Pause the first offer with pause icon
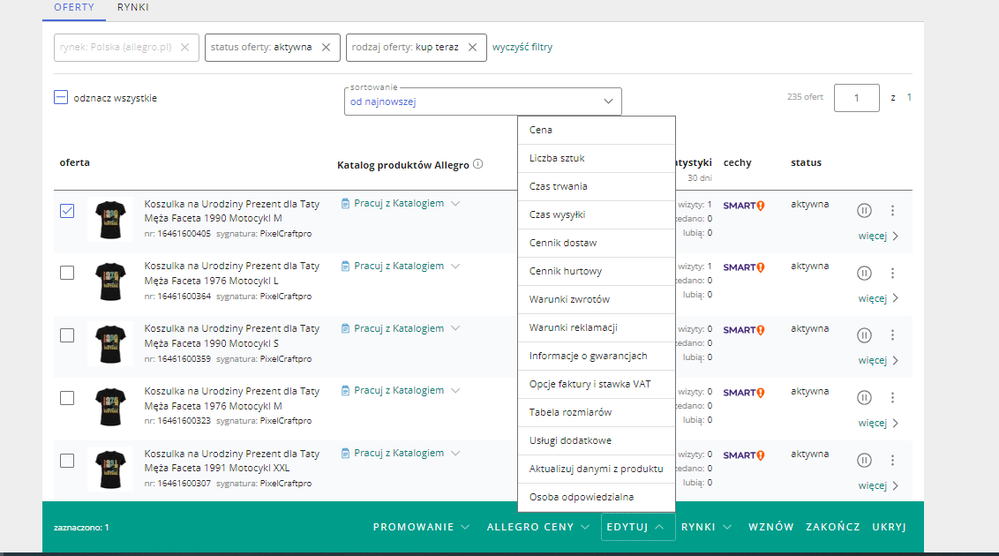The height and width of the screenshot is (556, 999). [864, 210]
